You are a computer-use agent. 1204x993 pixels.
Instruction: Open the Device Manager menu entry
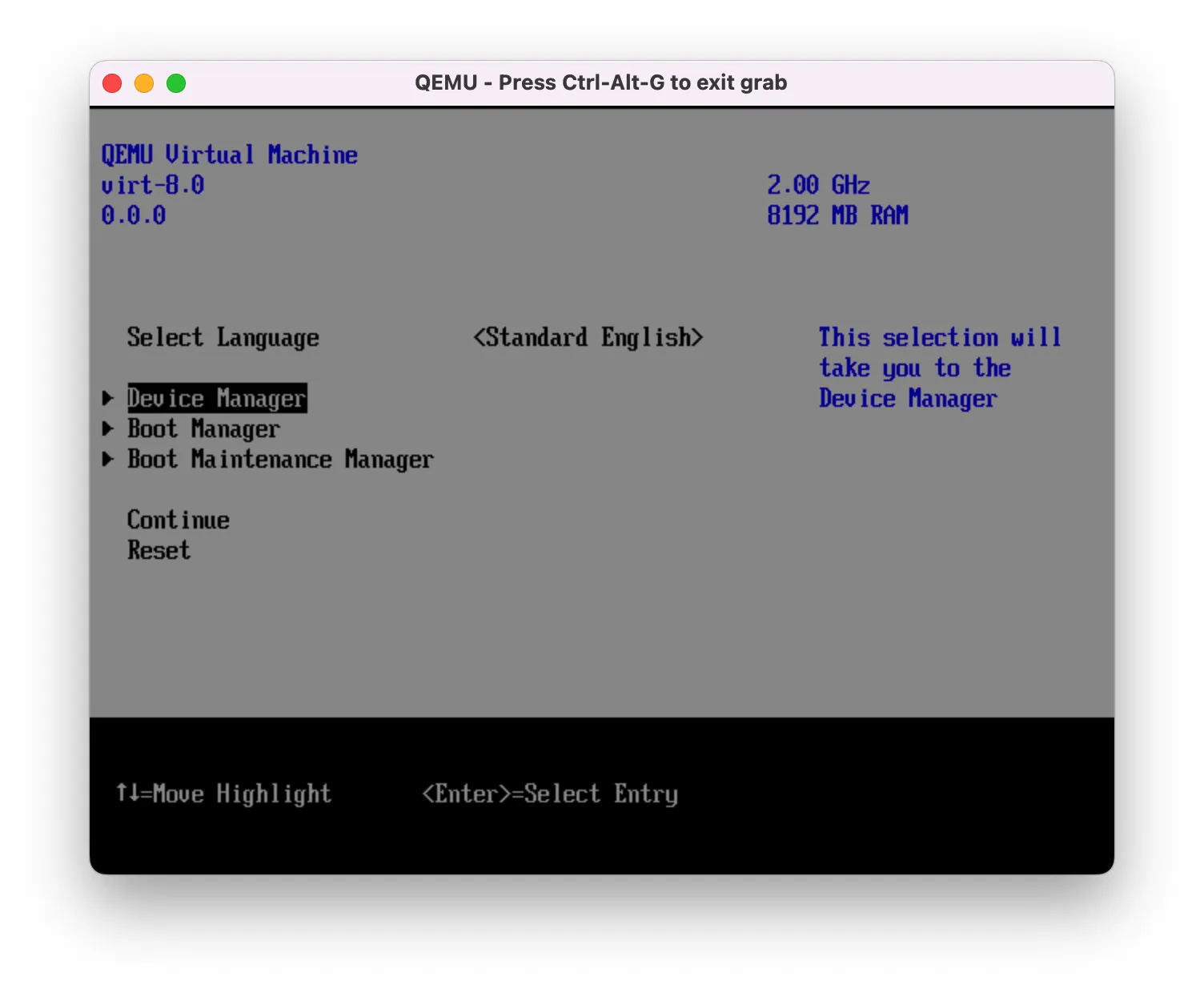click(x=217, y=398)
